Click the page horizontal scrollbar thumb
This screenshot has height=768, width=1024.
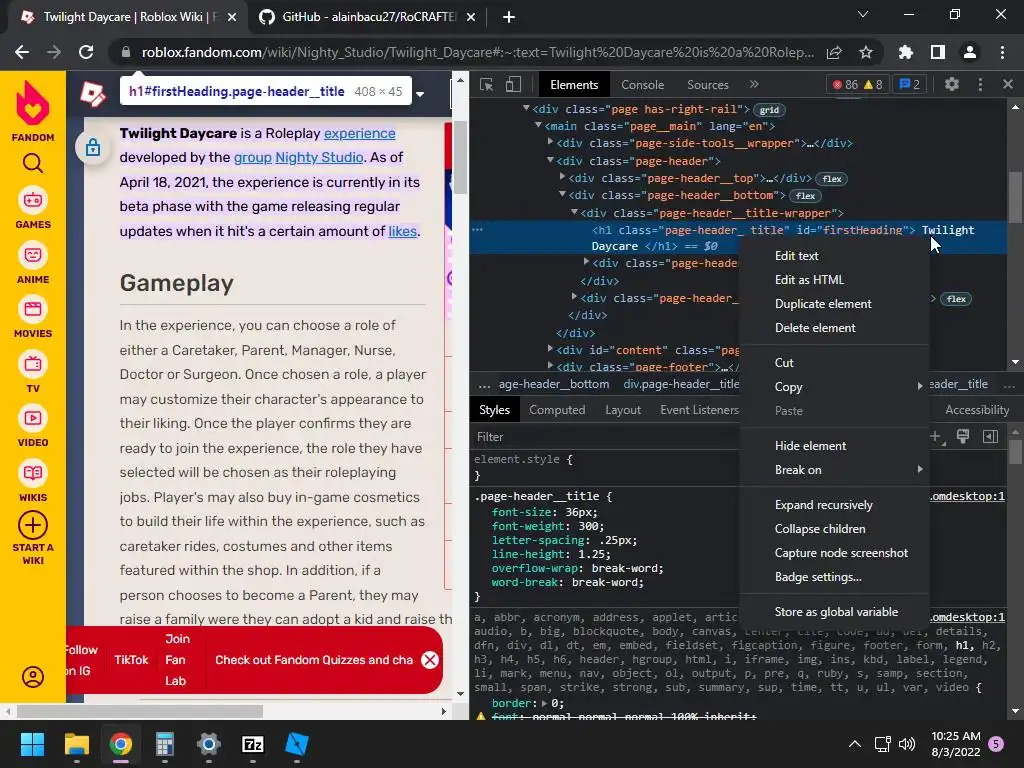click(140, 711)
